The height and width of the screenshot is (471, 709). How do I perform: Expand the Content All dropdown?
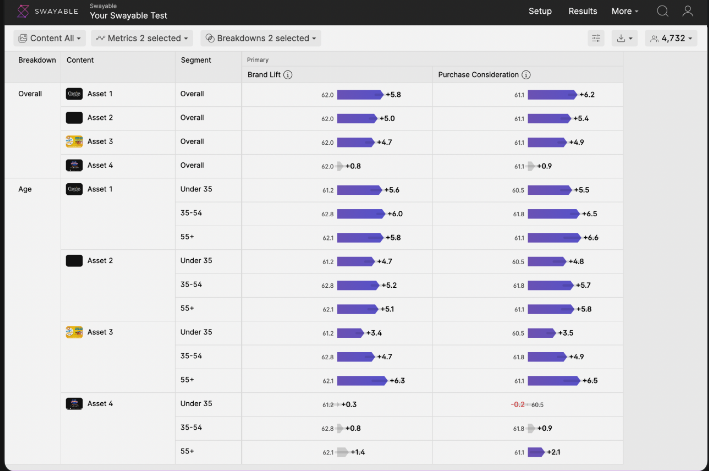pyautogui.click(x=49, y=38)
